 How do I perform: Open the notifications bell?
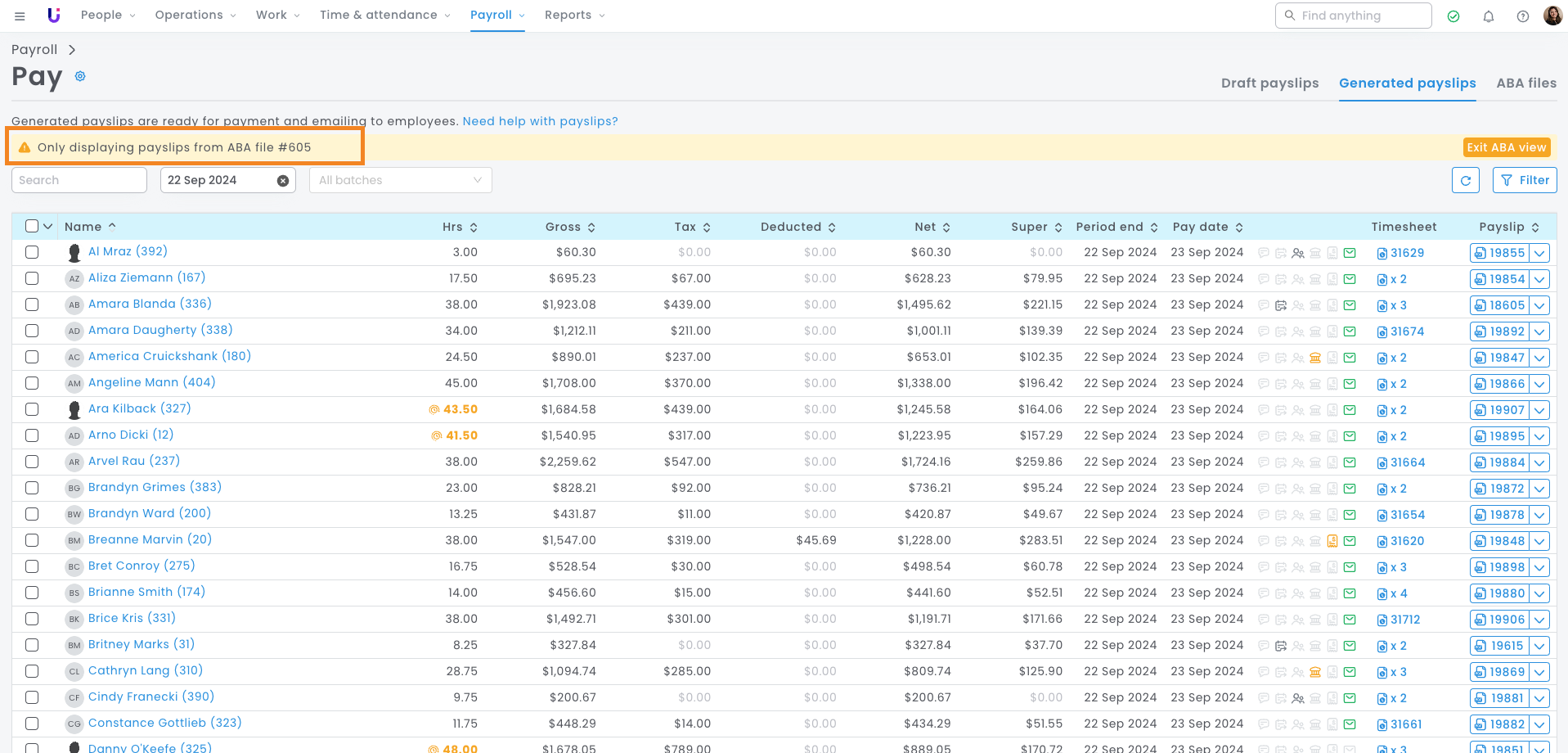tap(1488, 16)
